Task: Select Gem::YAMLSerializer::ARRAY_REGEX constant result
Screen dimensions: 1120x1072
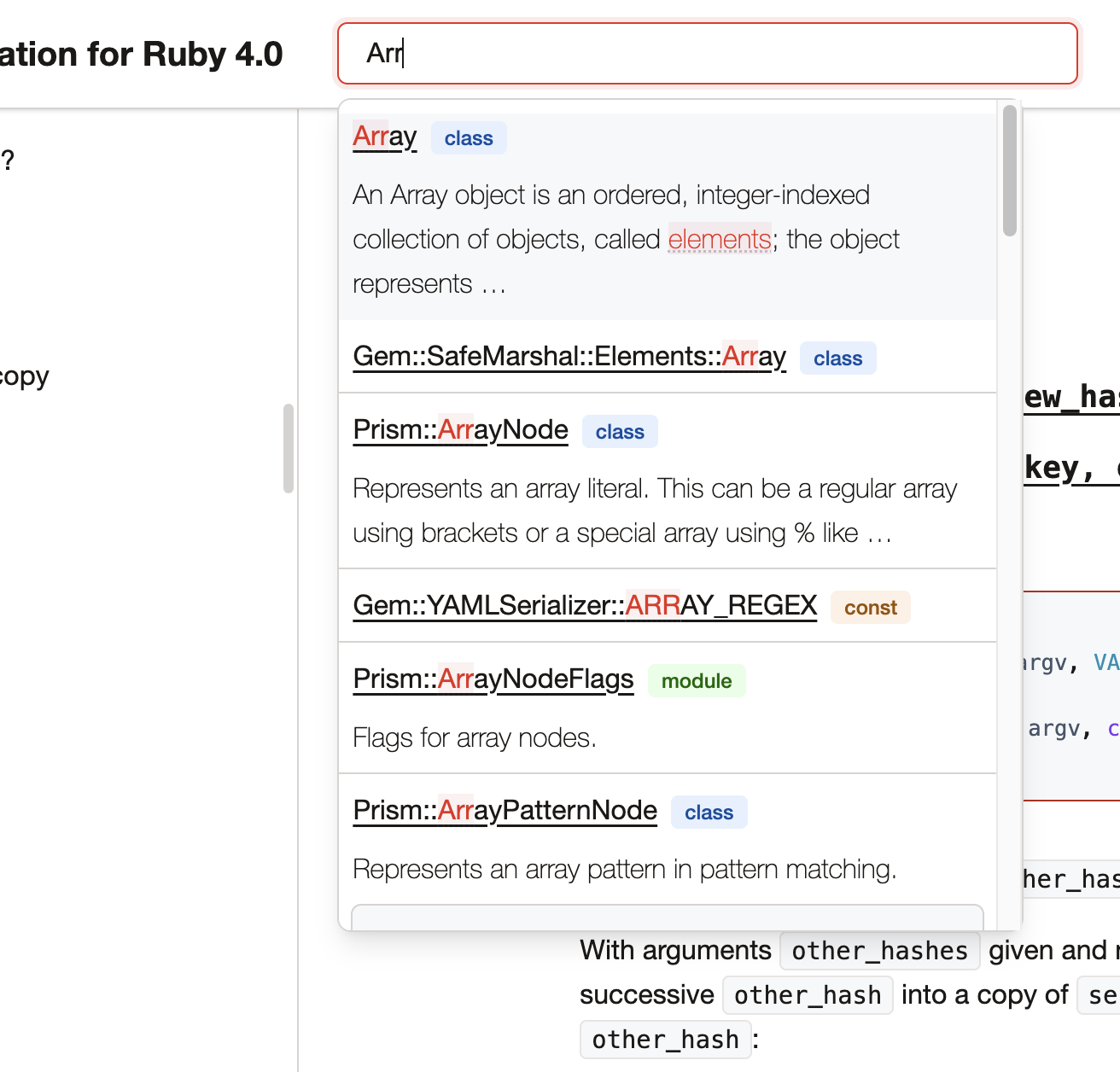Action: [585, 605]
